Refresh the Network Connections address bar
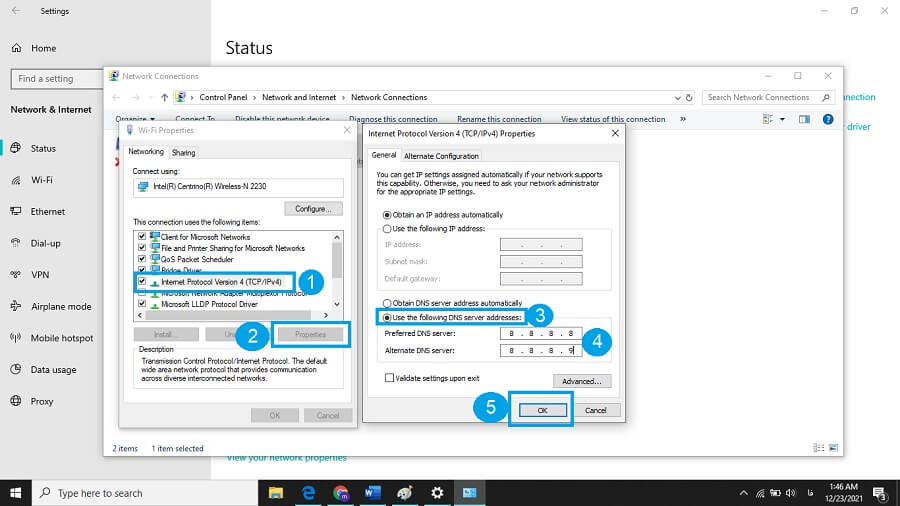Screen dimensions: 900x506 689,98
